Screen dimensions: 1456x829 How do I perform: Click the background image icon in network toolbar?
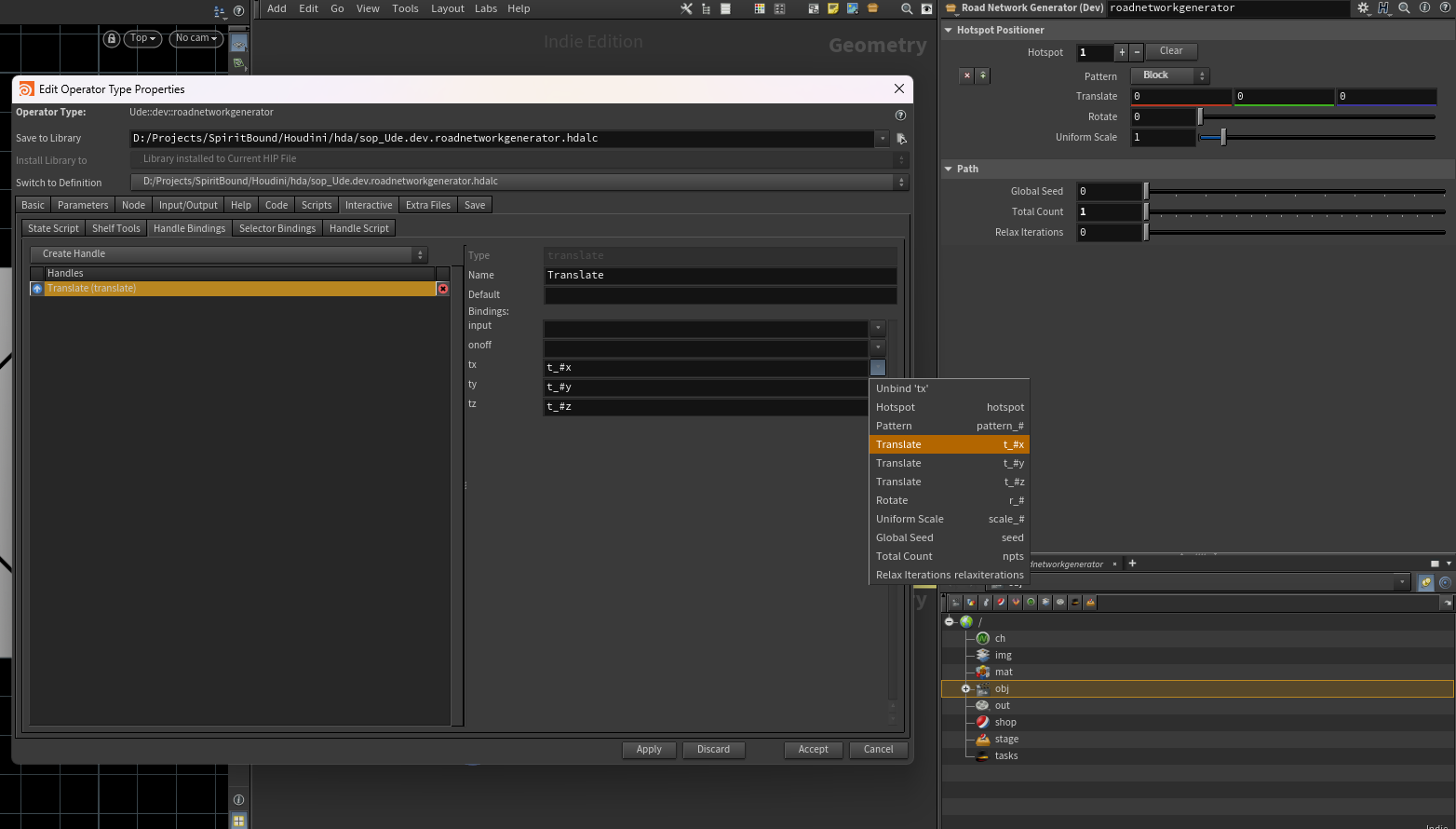tap(853, 8)
